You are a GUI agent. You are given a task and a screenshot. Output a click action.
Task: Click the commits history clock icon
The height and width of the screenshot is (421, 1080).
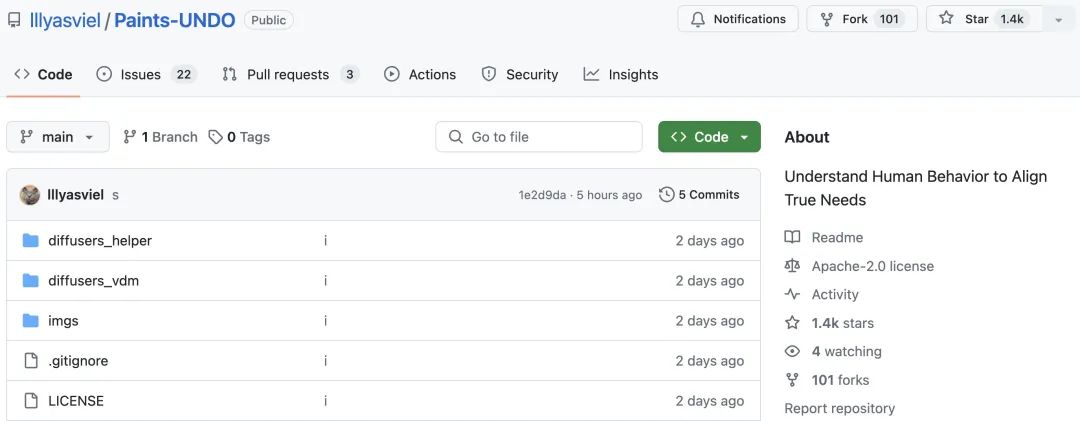tap(666, 195)
